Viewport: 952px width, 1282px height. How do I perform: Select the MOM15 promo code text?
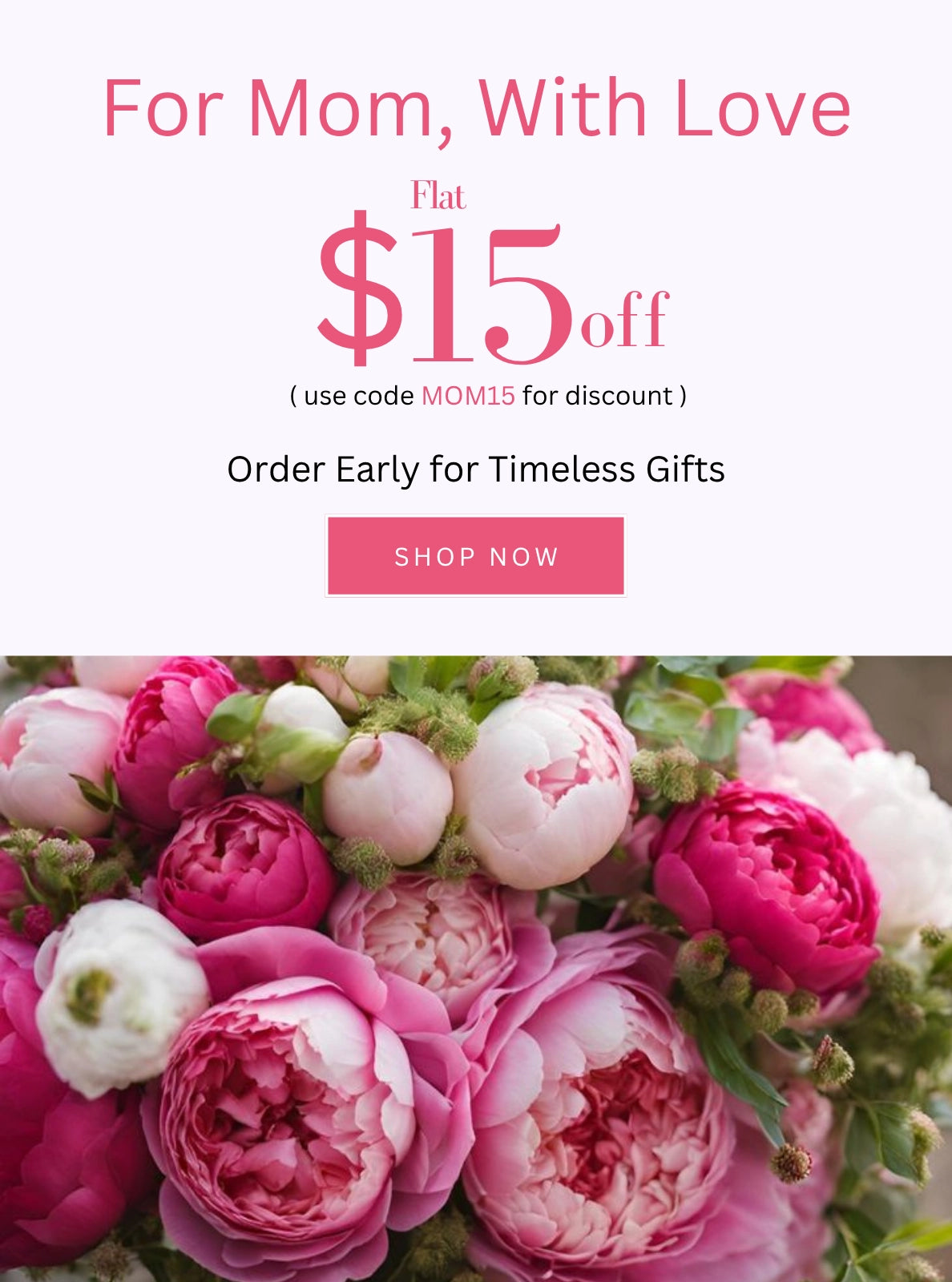pos(468,396)
